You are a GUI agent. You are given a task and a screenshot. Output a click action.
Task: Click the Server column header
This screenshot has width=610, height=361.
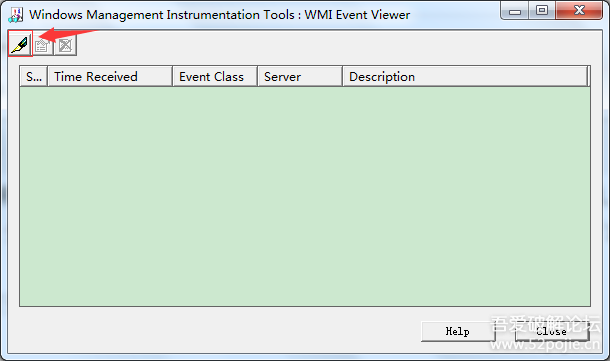[300, 76]
